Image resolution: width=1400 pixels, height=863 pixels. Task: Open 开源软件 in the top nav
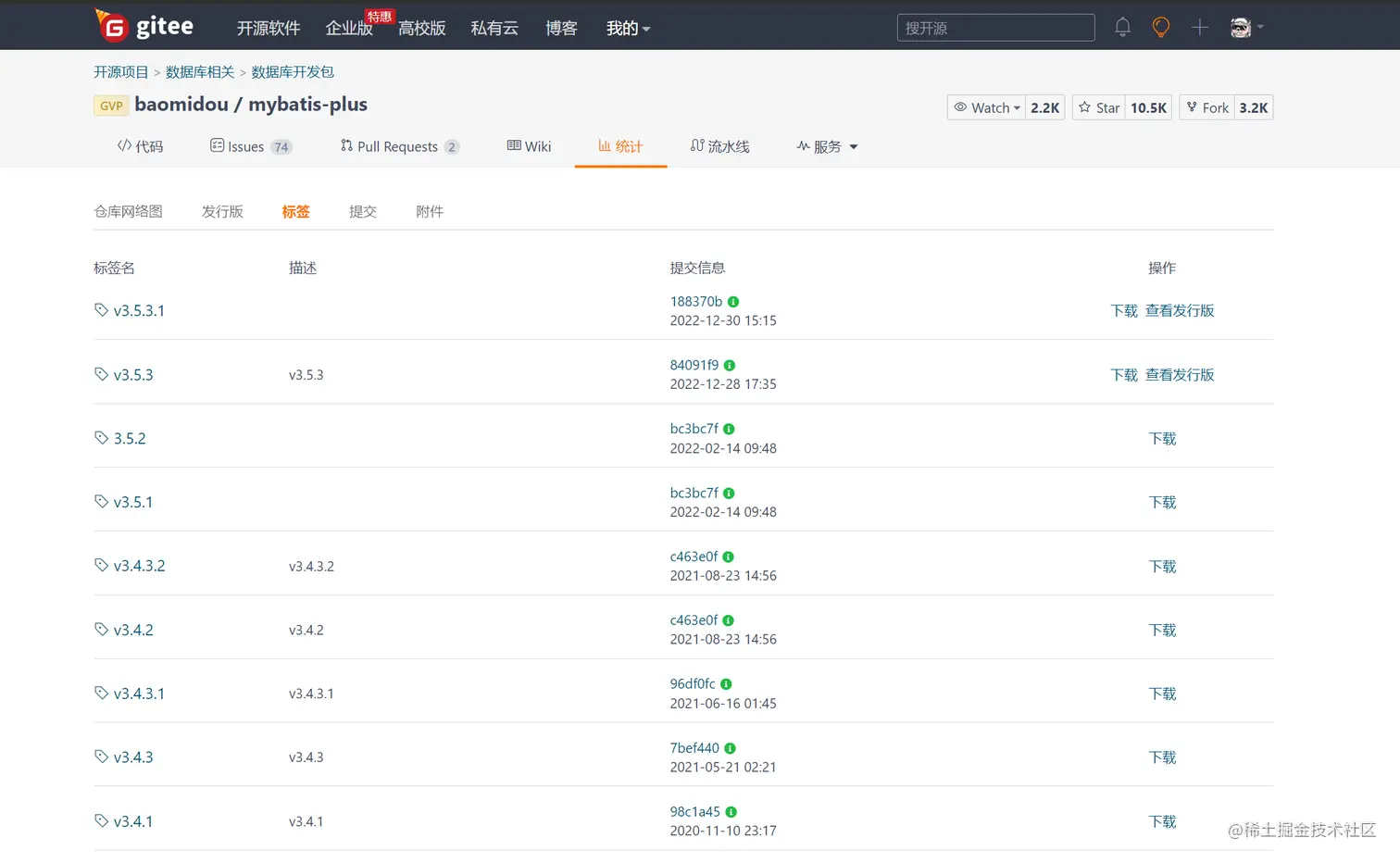pyautogui.click(x=269, y=29)
